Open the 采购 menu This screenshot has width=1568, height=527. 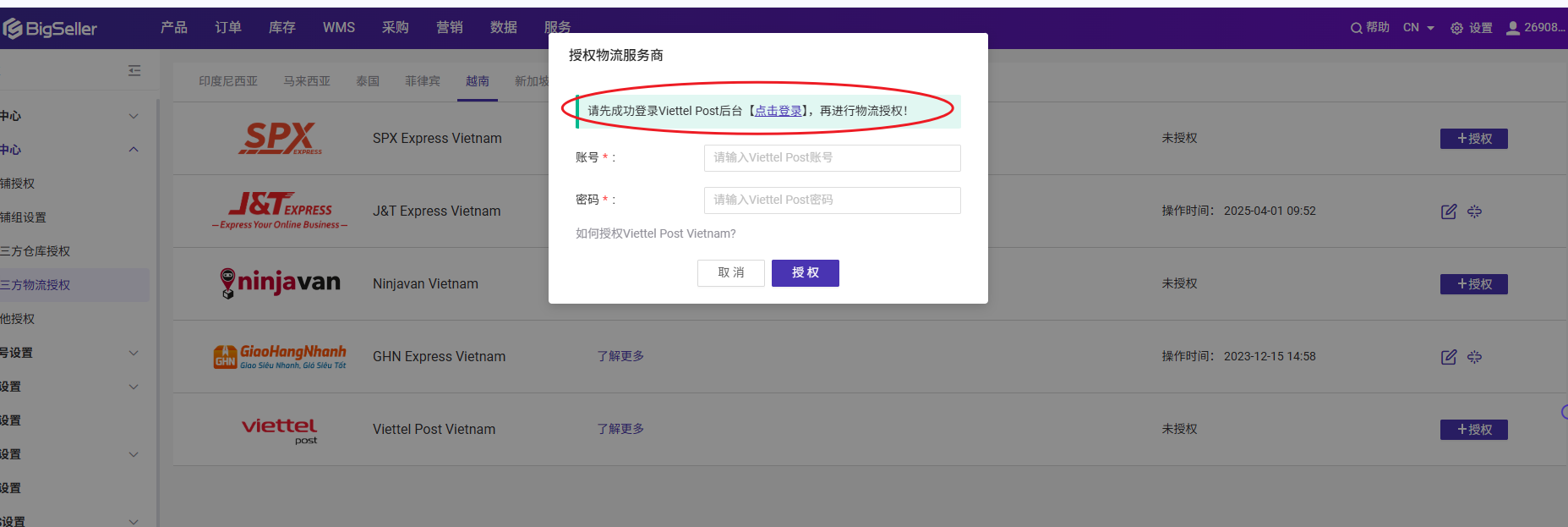click(x=396, y=28)
